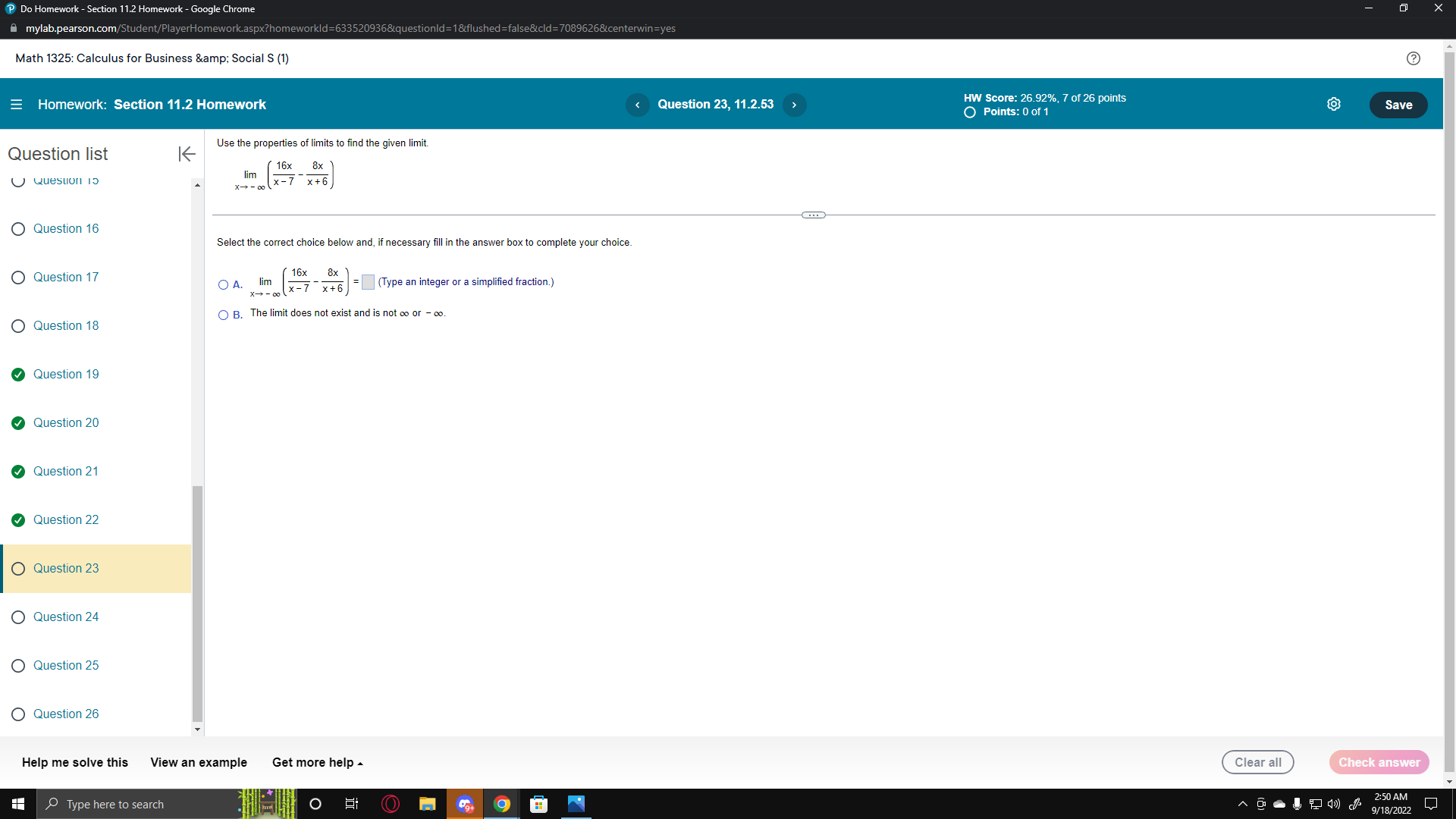
Task: Expand the Get more help dropdown
Action: (316, 762)
